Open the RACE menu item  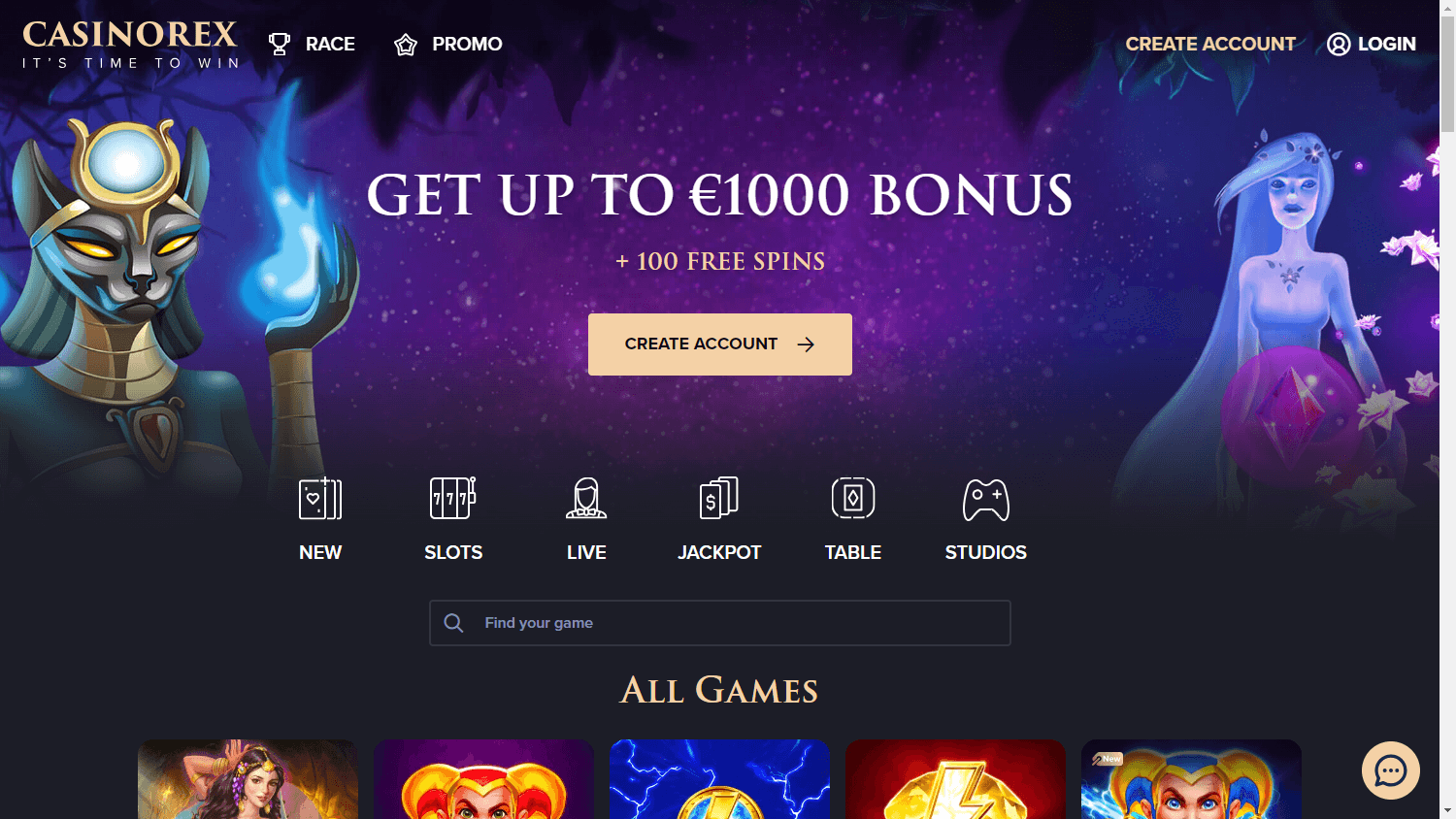tap(330, 44)
